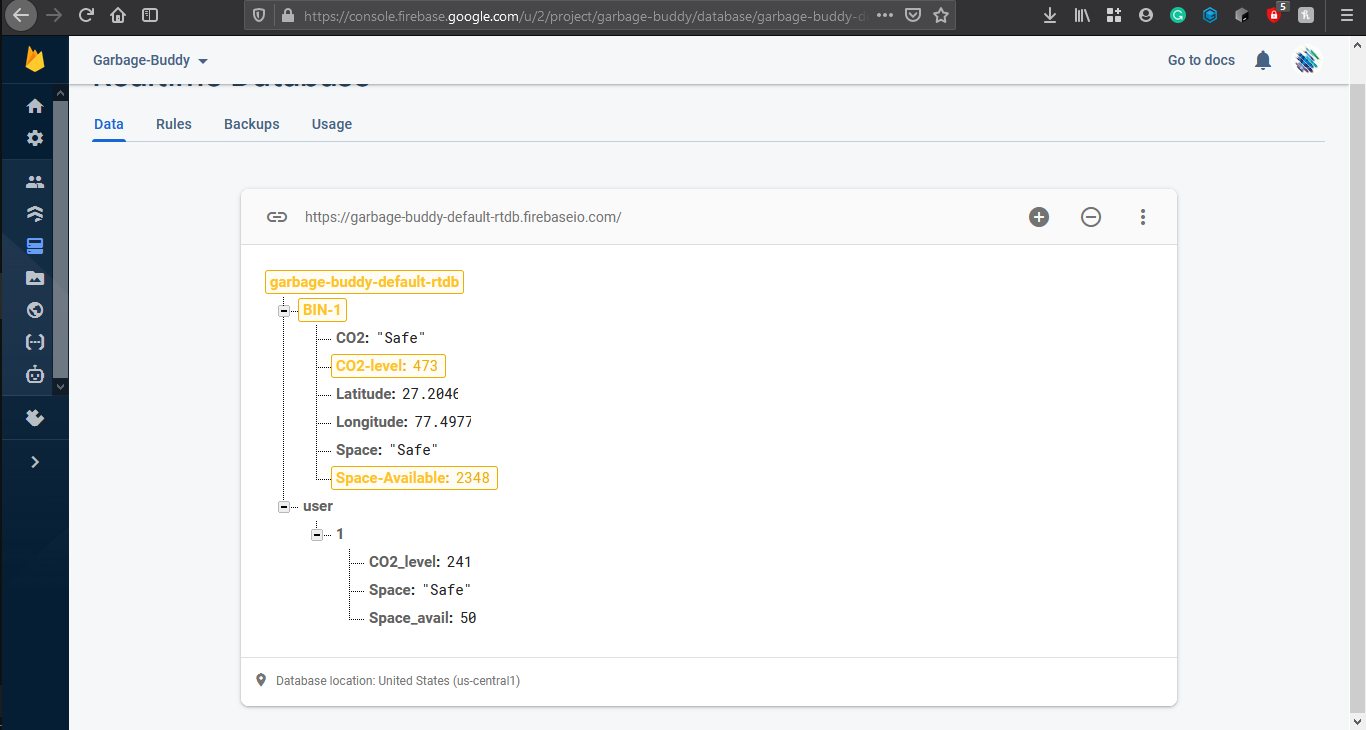
Task: Click the collapse-all minus circle icon
Action: pos(1091,217)
